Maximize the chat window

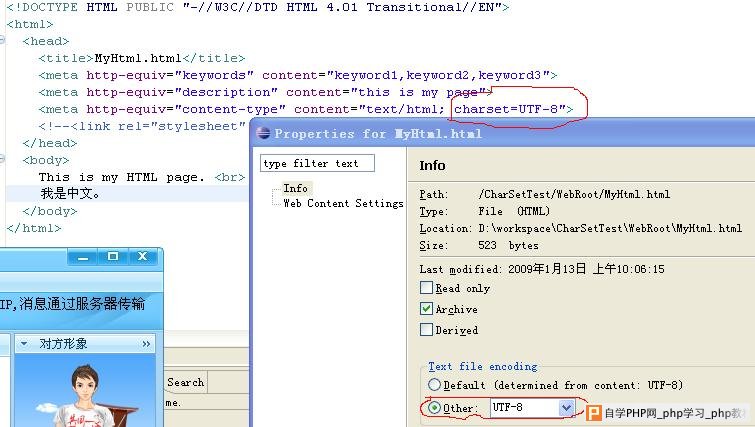[113, 257]
